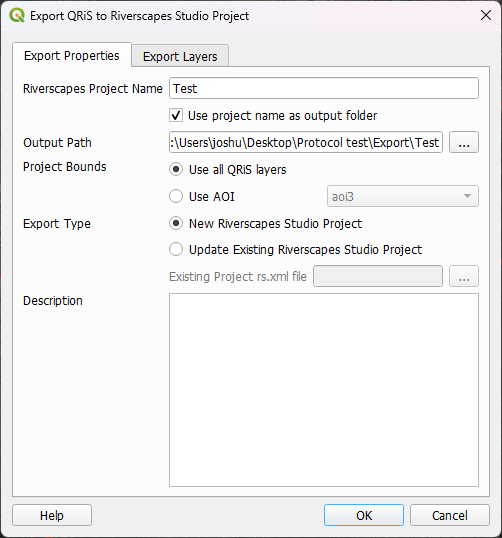Viewport: 502px width, 538px height.
Task: Browse for output path folder
Action: 464,142
